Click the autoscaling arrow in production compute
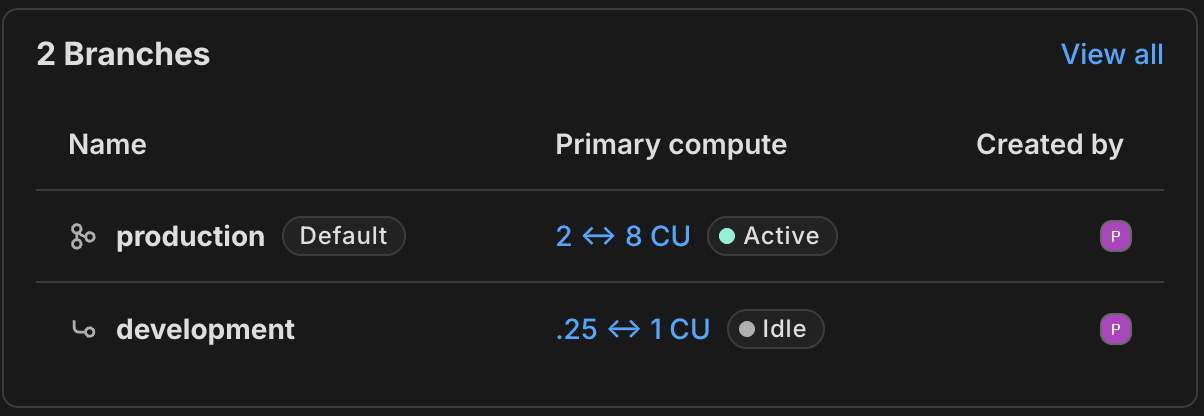This screenshot has width=1204, height=416. 598,237
